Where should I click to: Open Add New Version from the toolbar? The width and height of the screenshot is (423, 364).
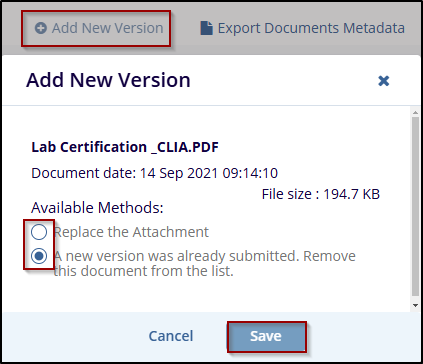pos(99,28)
